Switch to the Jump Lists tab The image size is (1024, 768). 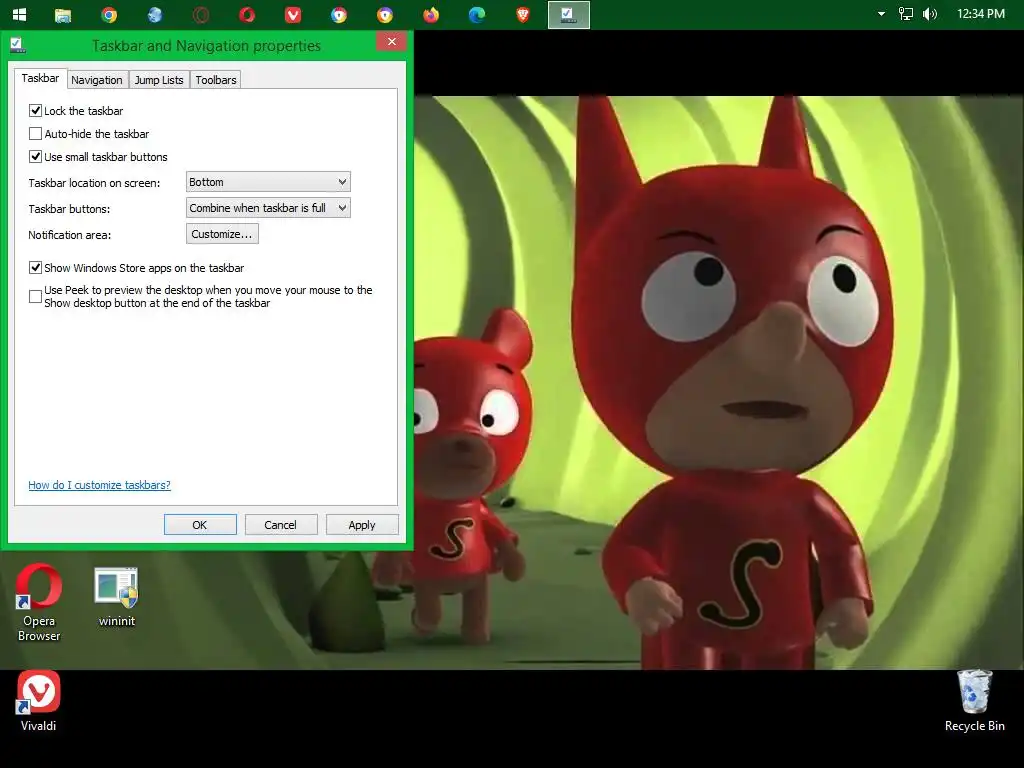159,80
